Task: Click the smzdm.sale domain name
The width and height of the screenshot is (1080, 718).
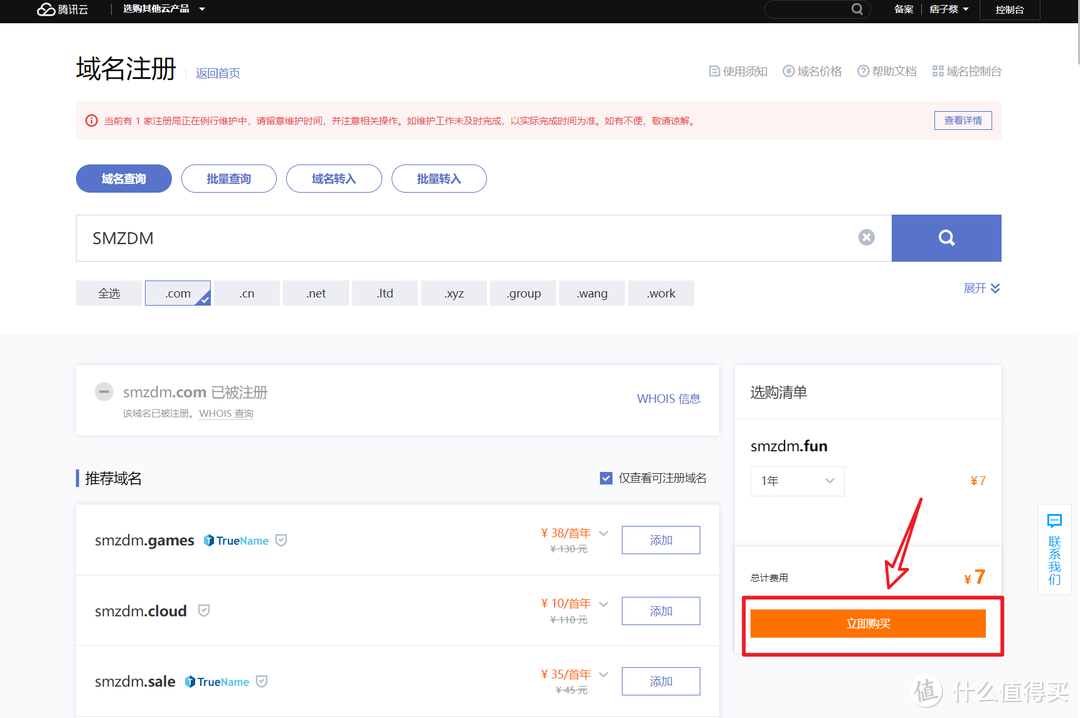Action: [135, 681]
